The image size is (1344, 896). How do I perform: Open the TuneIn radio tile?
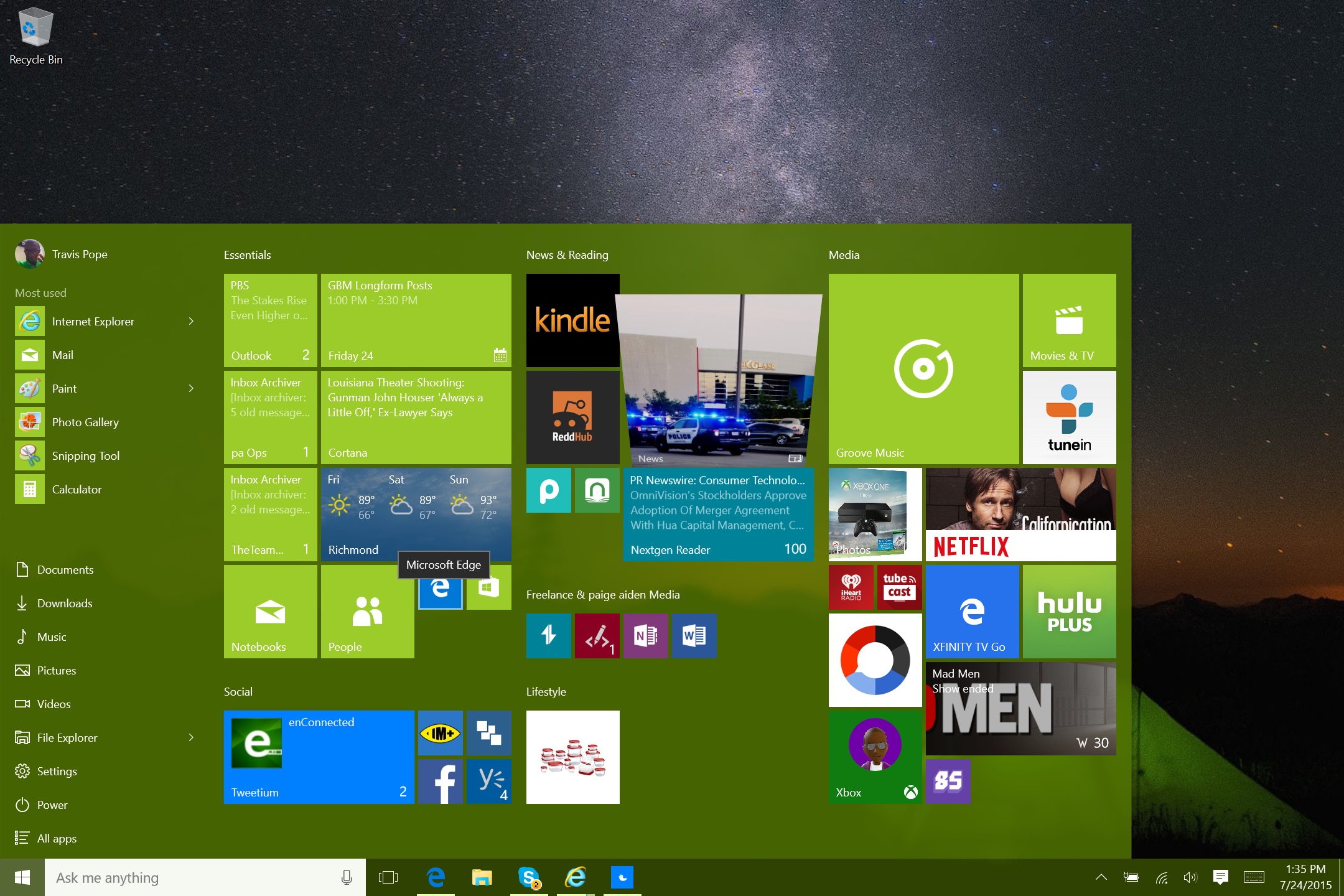click(1069, 417)
